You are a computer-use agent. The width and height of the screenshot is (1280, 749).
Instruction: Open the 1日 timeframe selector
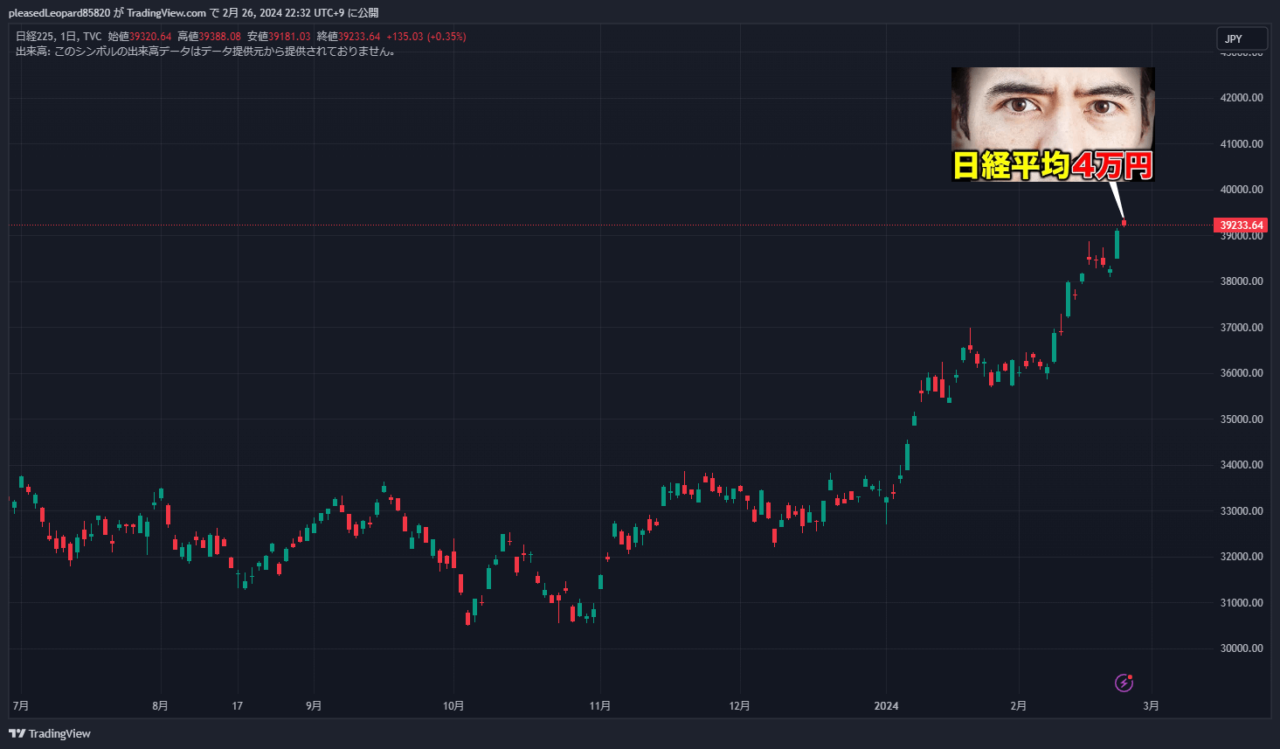pos(68,35)
